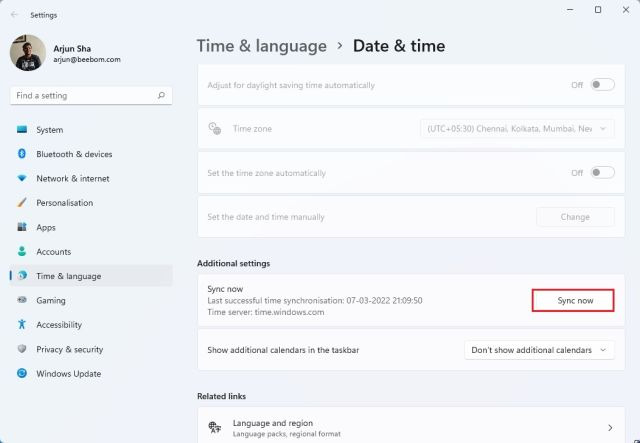Click the Language and region icon

point(215,427)
